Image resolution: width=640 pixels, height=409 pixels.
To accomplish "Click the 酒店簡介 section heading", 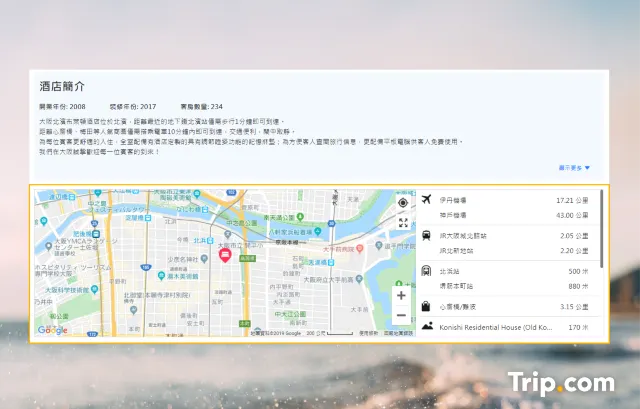I will 62,87.
